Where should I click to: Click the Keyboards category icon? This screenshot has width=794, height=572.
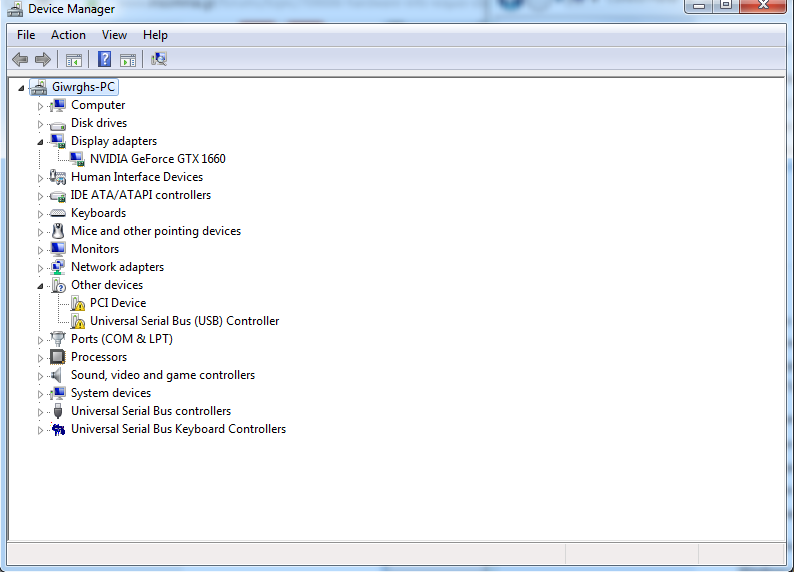[58, 214]
